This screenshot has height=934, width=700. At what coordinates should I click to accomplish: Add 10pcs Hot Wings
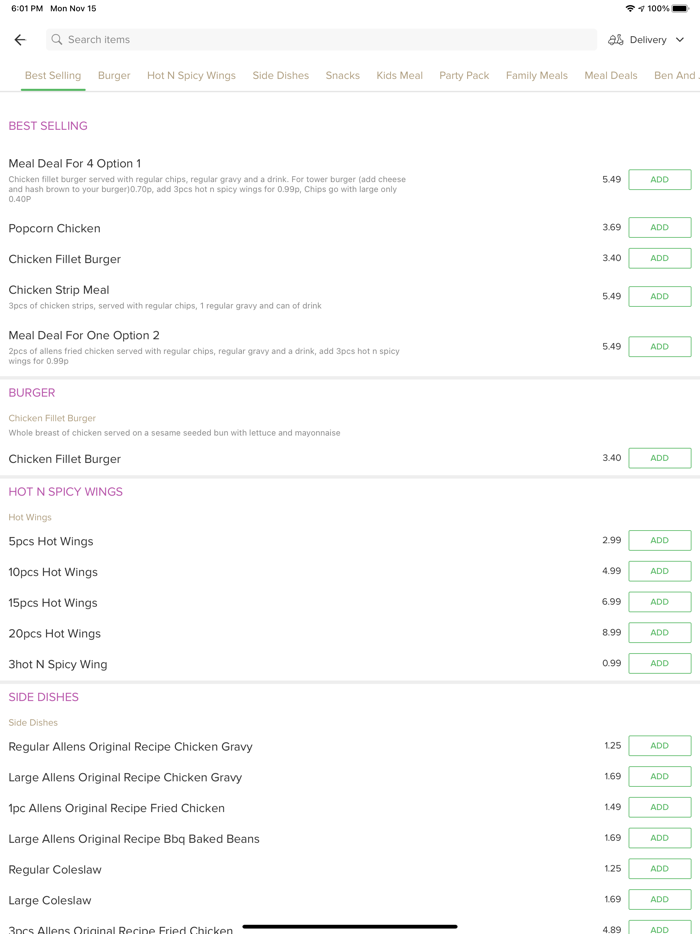pyautogui.click(x=659, y=571)
